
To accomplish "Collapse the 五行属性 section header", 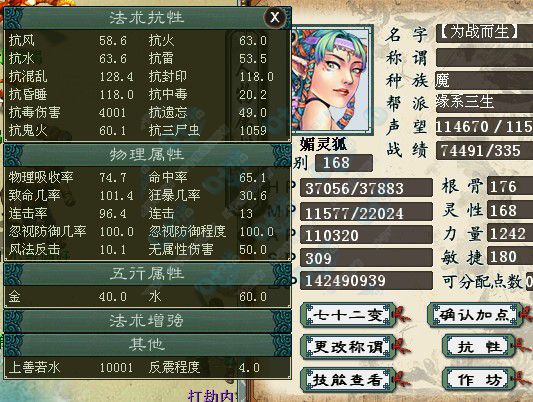I will click(147, 274).
